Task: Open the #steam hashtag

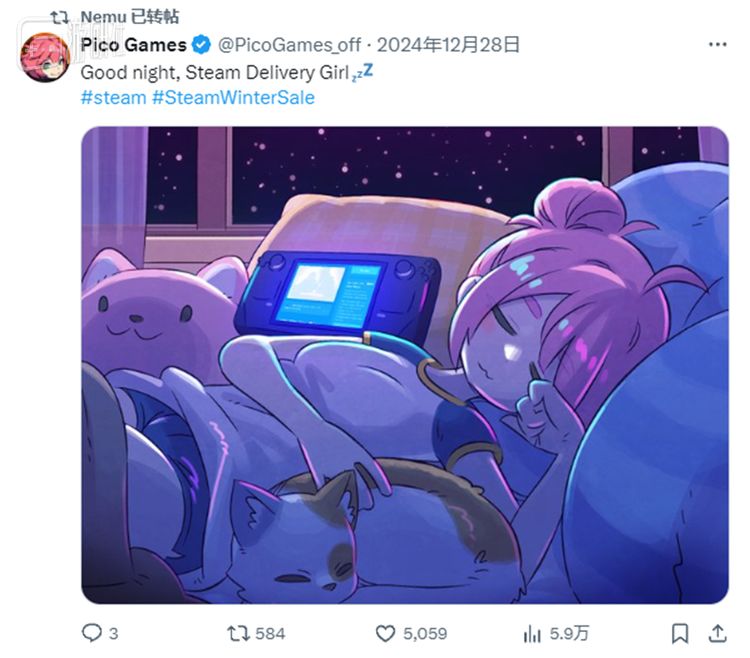Action: (x=112, y=97)
